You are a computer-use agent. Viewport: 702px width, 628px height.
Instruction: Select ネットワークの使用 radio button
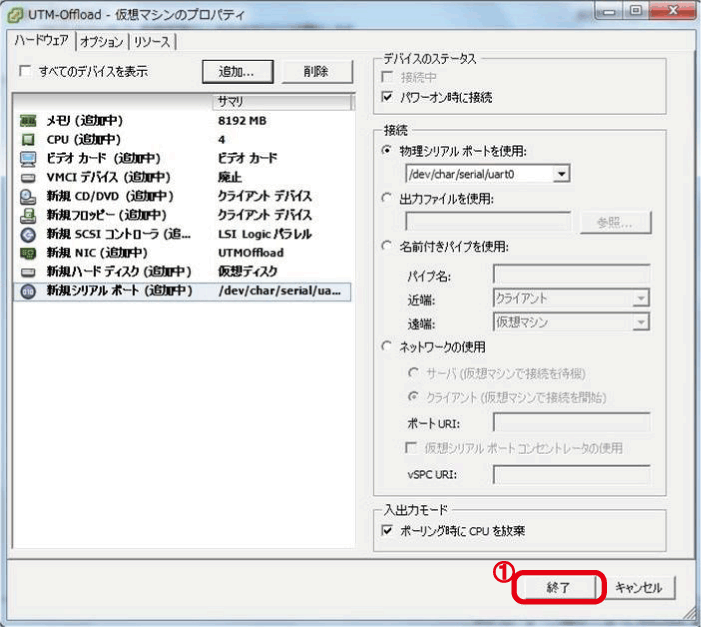coord(386,346)
